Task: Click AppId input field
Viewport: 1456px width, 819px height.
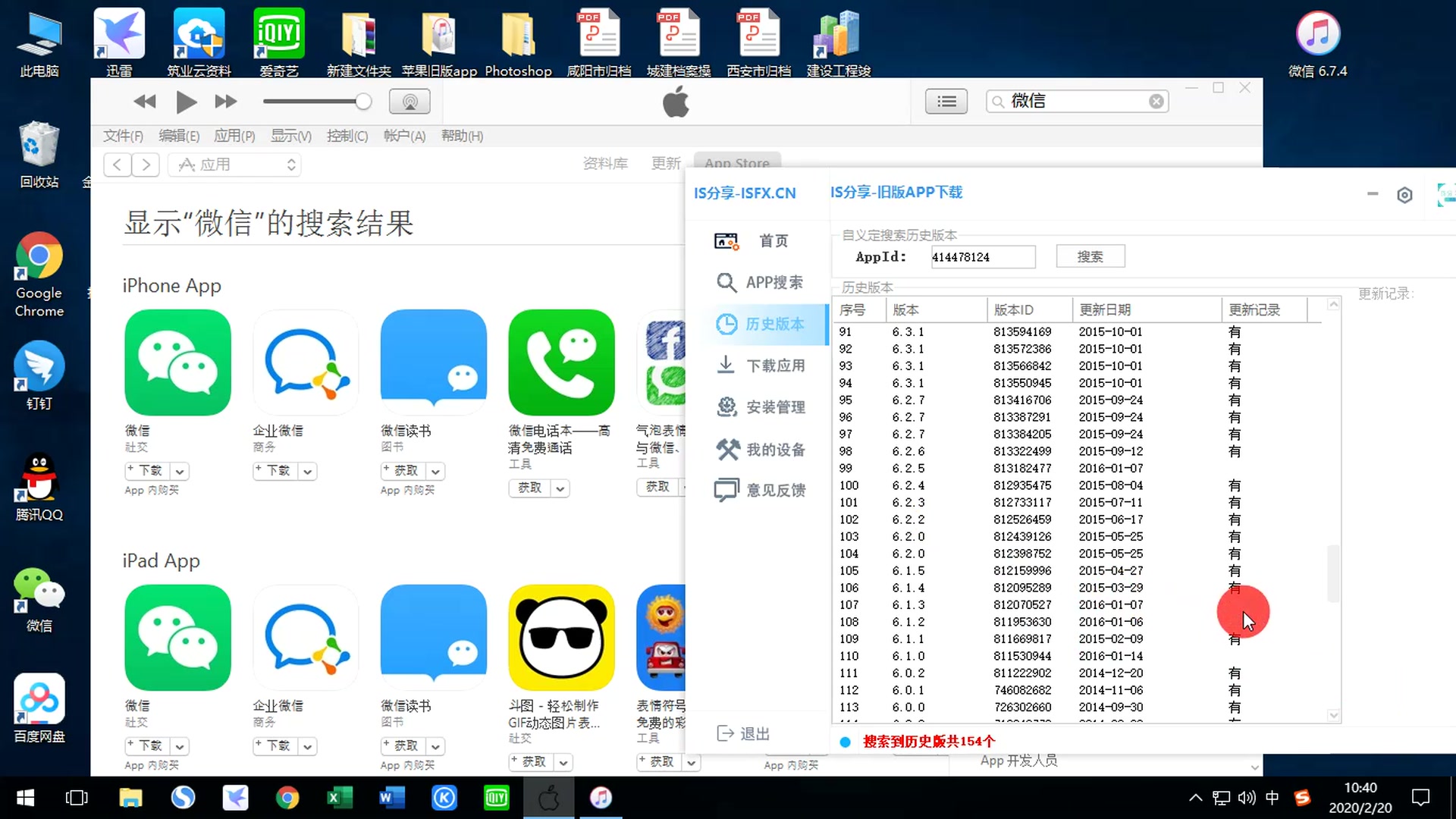Action: tap(979, 257)
